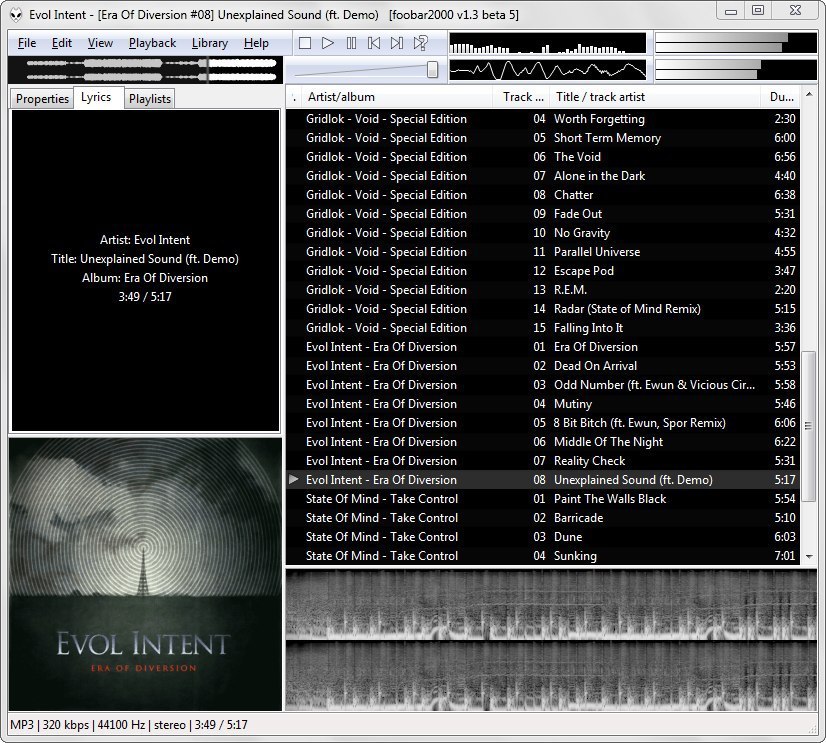Sort by Track number column header
This screenshot has height=743, width=826.
click(522, 97)
